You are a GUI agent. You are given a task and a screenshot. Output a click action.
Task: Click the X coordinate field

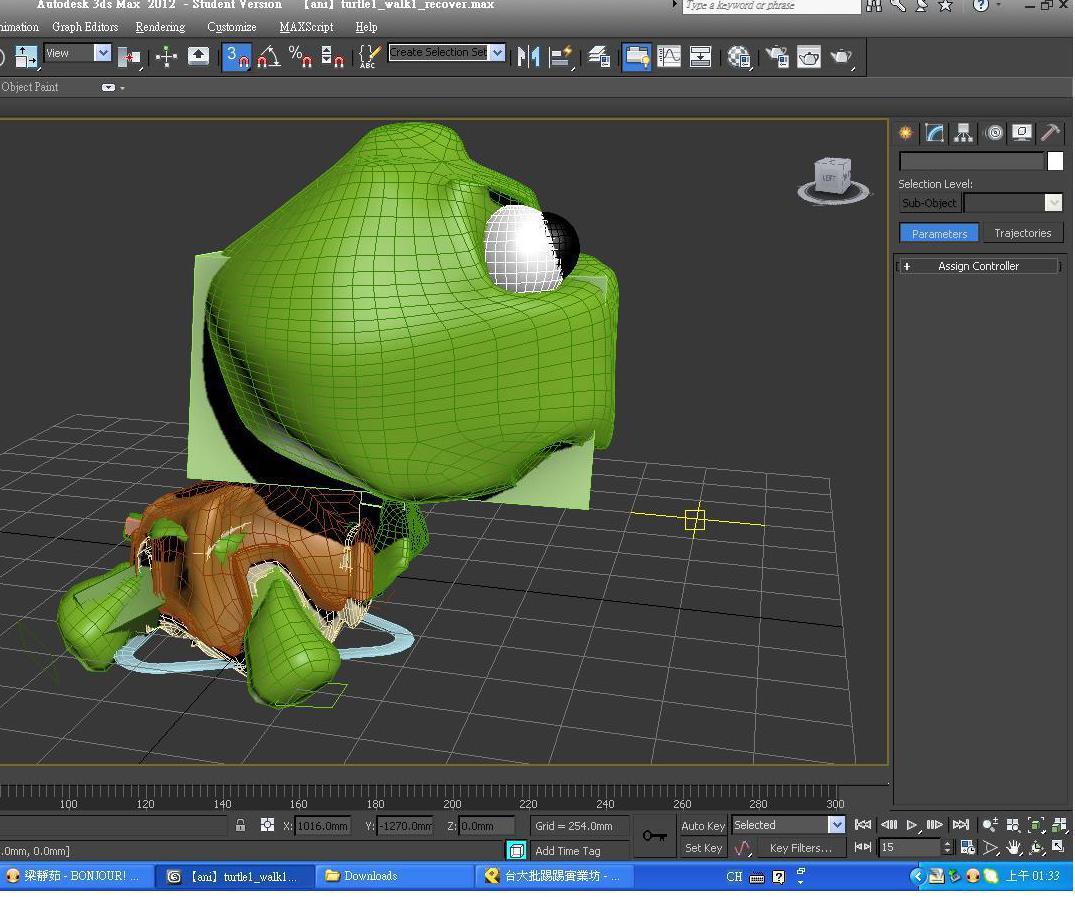322,826
